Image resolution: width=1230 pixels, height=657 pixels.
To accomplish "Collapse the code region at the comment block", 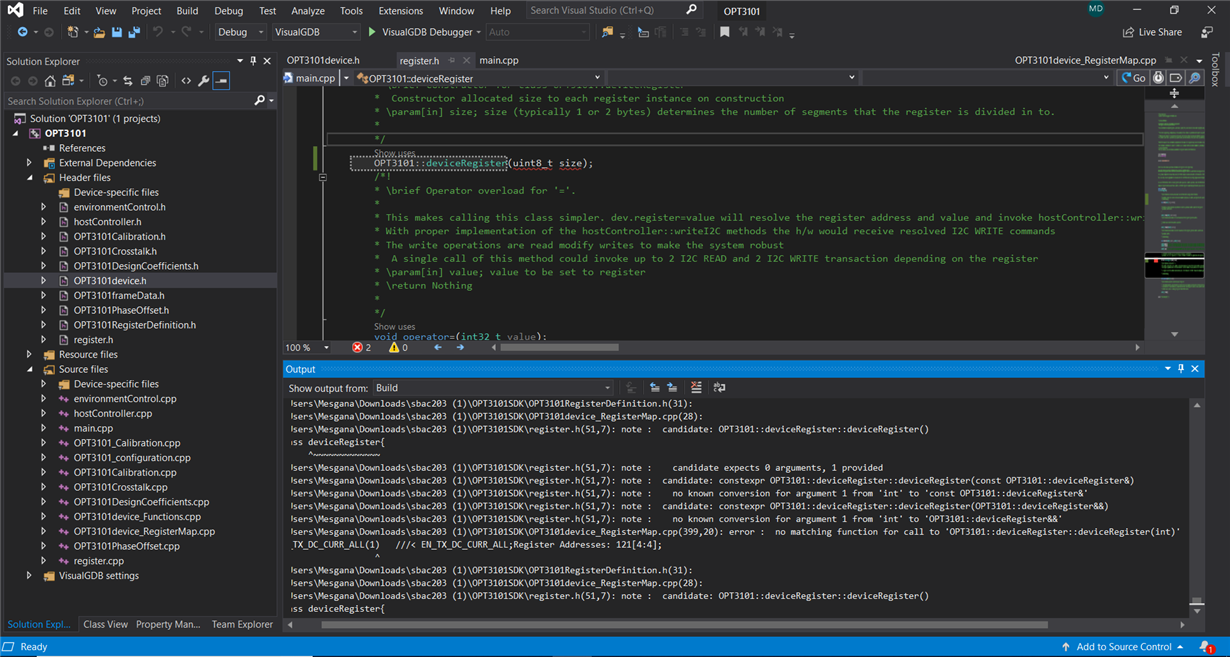I will [x=322, y=177].
